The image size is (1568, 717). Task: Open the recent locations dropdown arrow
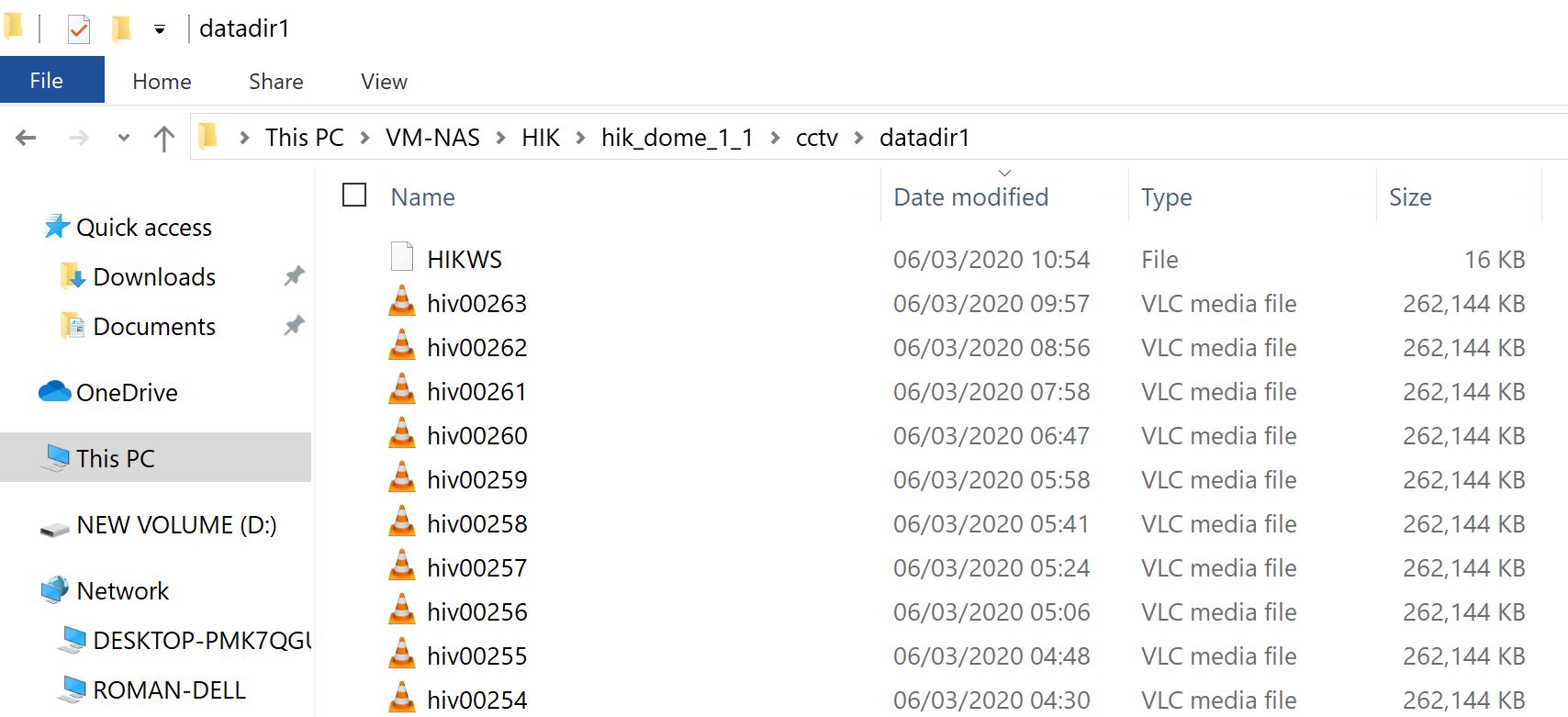point(124,139)
